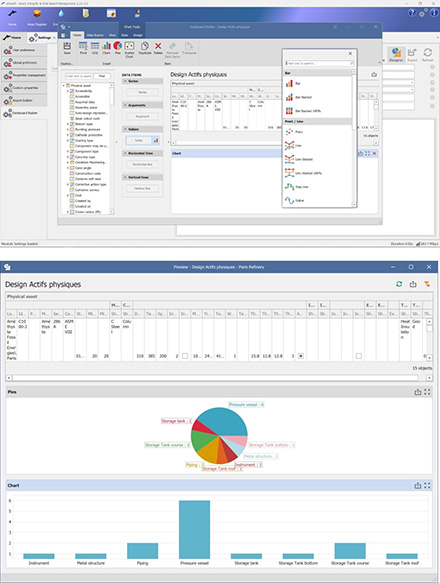Viewport: 440px width, 583px height.
Task: Toggle the filled checkbox in preview grid row
Action: (301, 356)
